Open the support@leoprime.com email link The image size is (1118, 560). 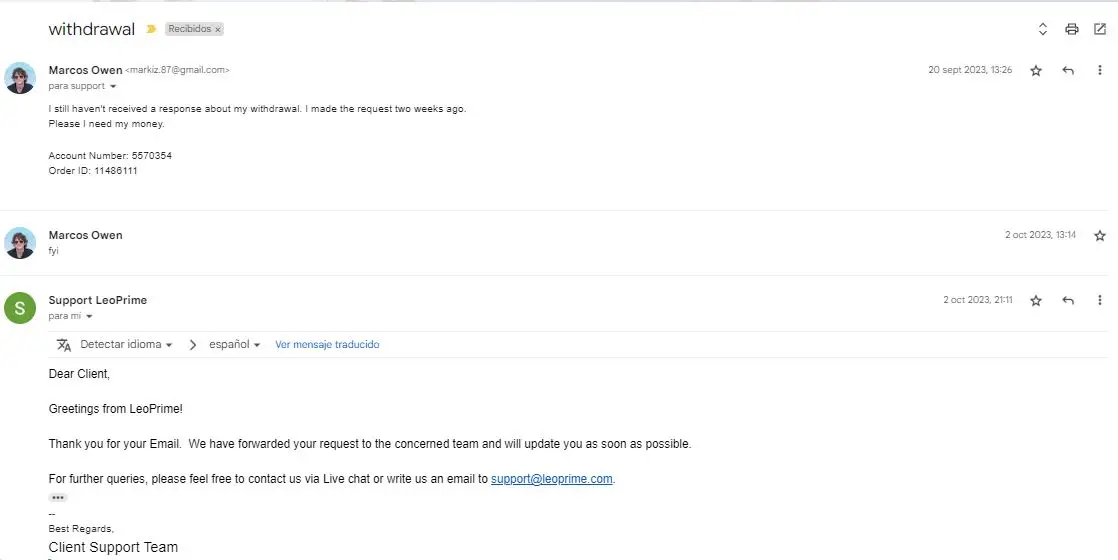tap(551, 479)
